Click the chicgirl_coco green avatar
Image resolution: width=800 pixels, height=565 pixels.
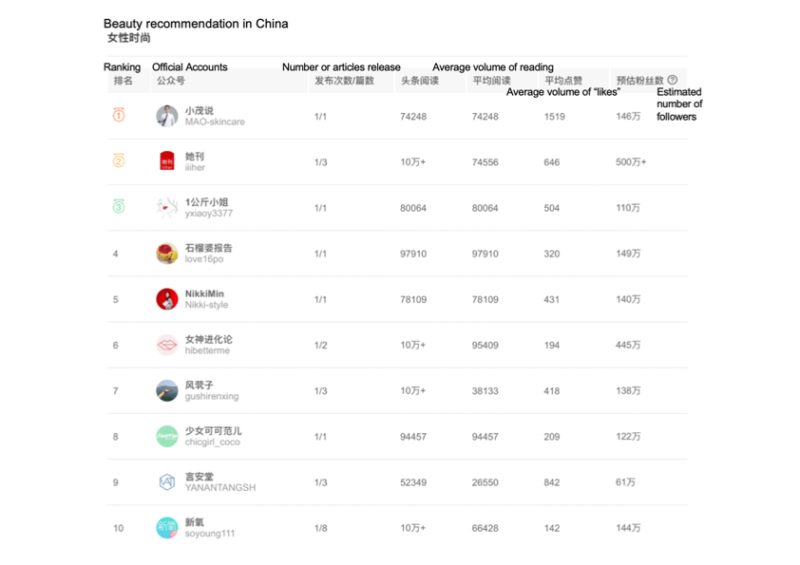(167, 436)
